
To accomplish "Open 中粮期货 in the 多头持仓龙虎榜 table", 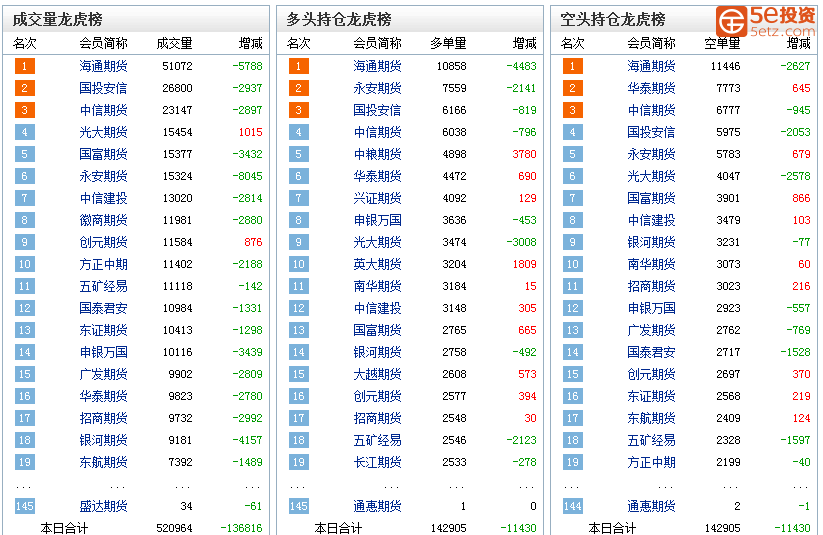I will point(377,154).
